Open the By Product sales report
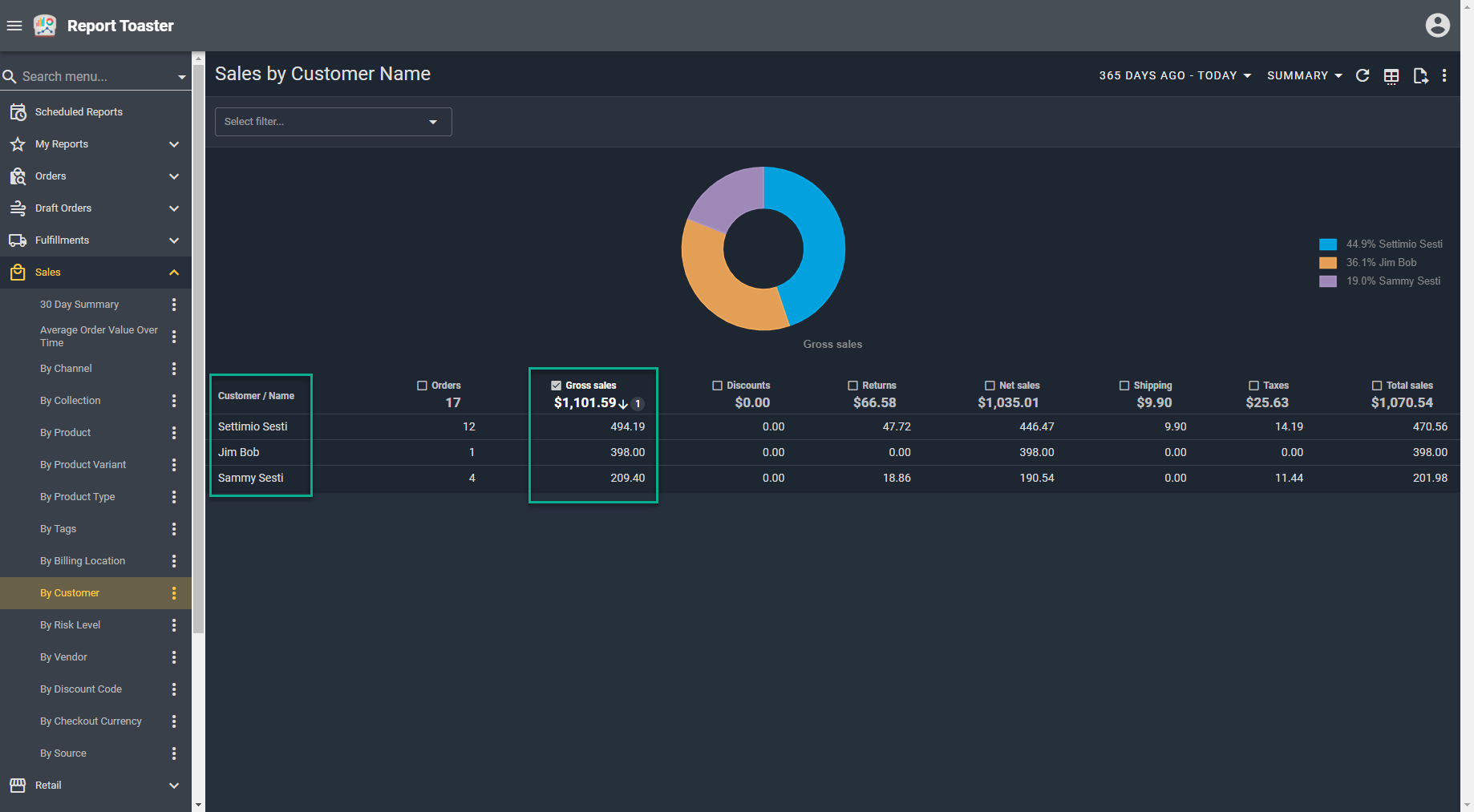The width and height of the screenshot is (1474, 812). (66, 433)
